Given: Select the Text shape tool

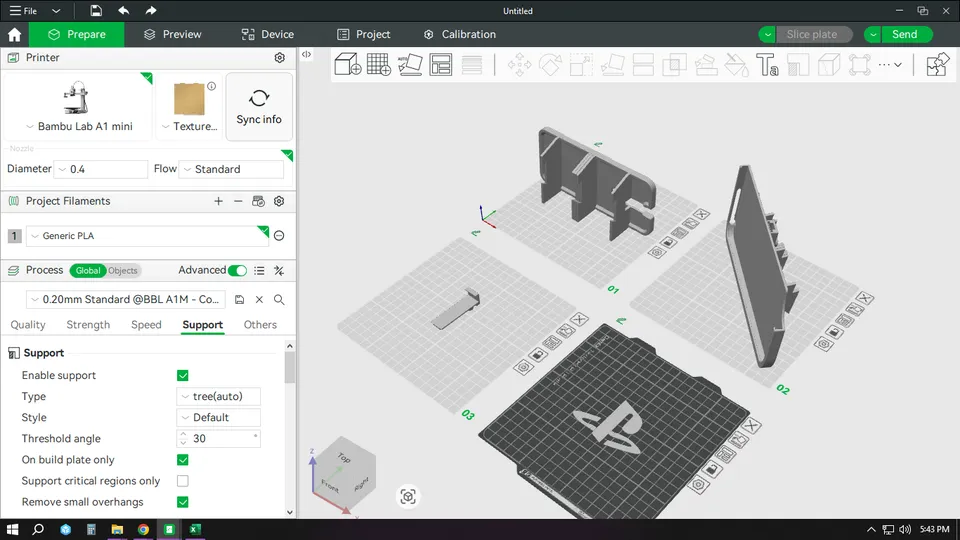Looking at the screenshot, I should [767, 64].
